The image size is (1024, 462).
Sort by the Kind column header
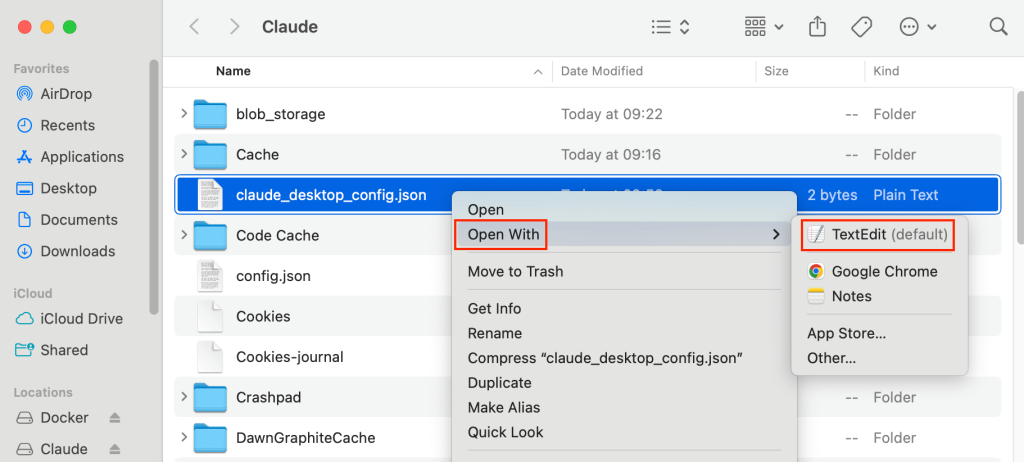pyautogui.click(x=886, y=71)
